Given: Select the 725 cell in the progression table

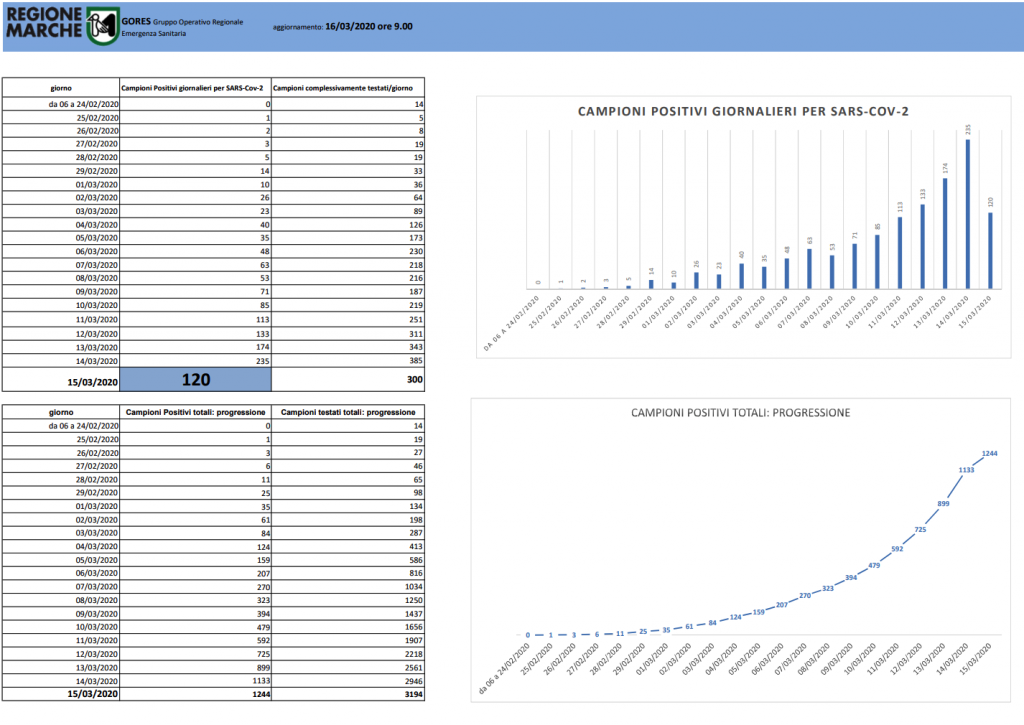Looking at the screenshot, I should click(195, 654).
